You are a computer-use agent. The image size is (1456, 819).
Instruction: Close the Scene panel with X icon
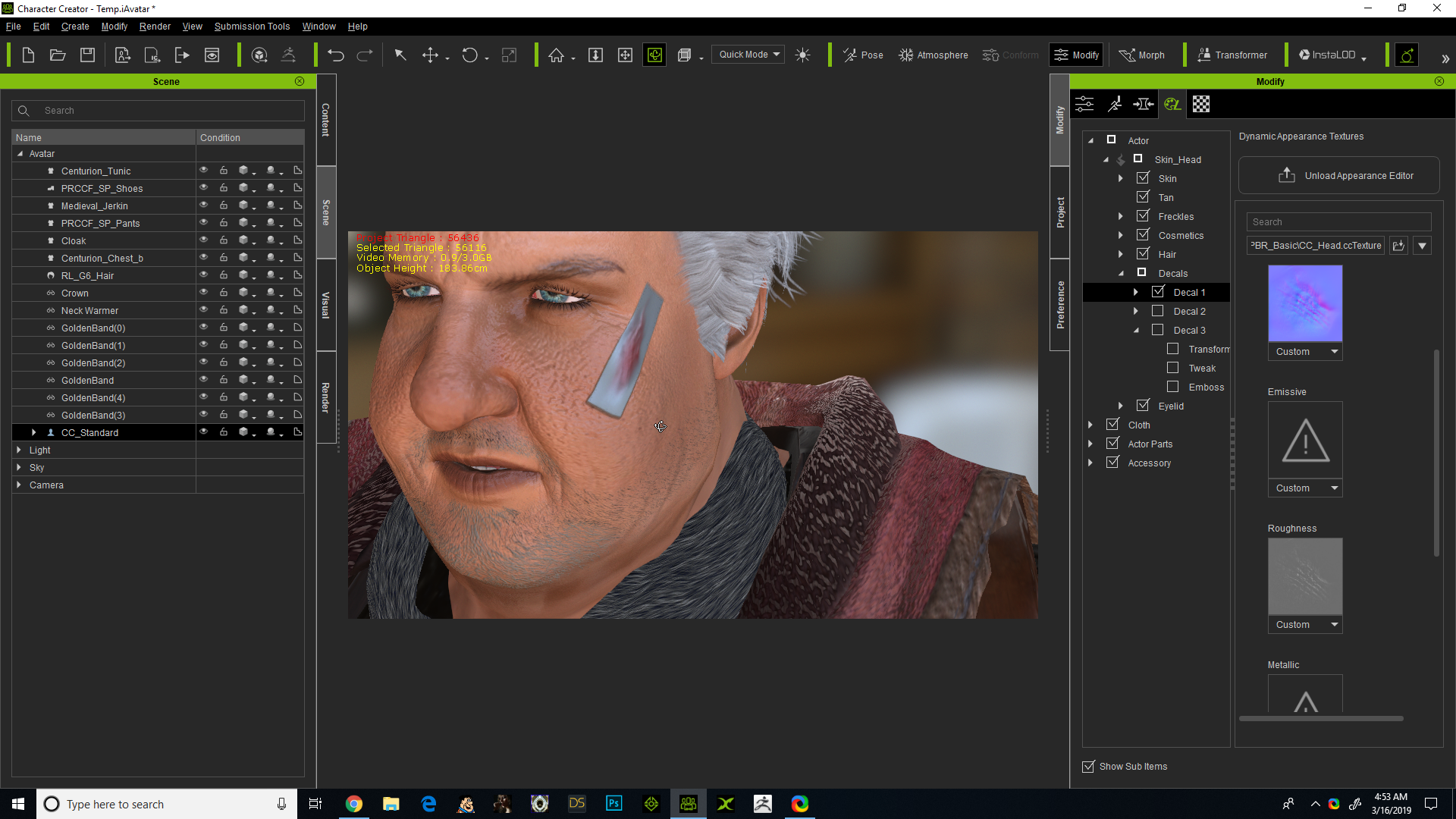click(300, 81)
